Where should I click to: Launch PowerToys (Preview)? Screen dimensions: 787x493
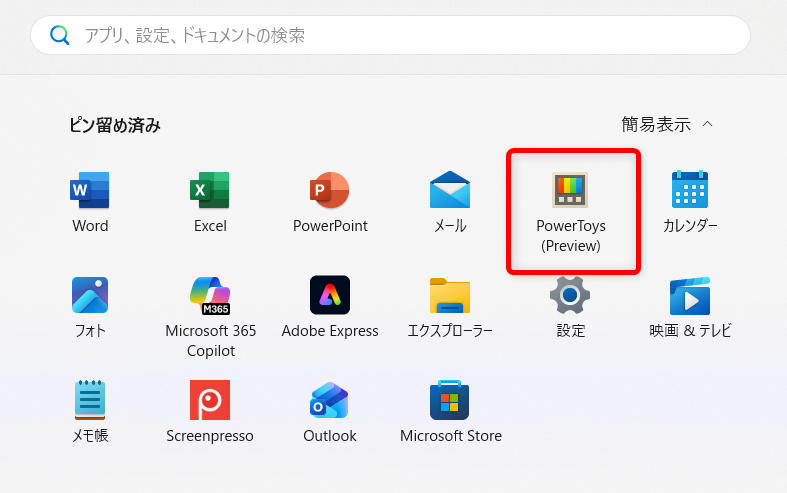pyautogui.click(x=571, y=212)
